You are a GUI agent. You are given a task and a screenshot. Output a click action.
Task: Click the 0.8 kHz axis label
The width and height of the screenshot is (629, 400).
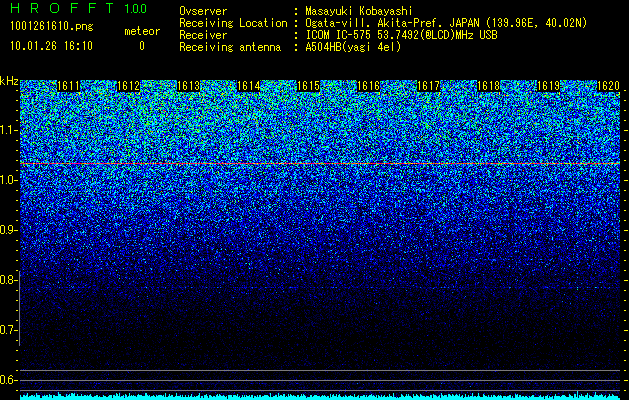pos(8,280)
